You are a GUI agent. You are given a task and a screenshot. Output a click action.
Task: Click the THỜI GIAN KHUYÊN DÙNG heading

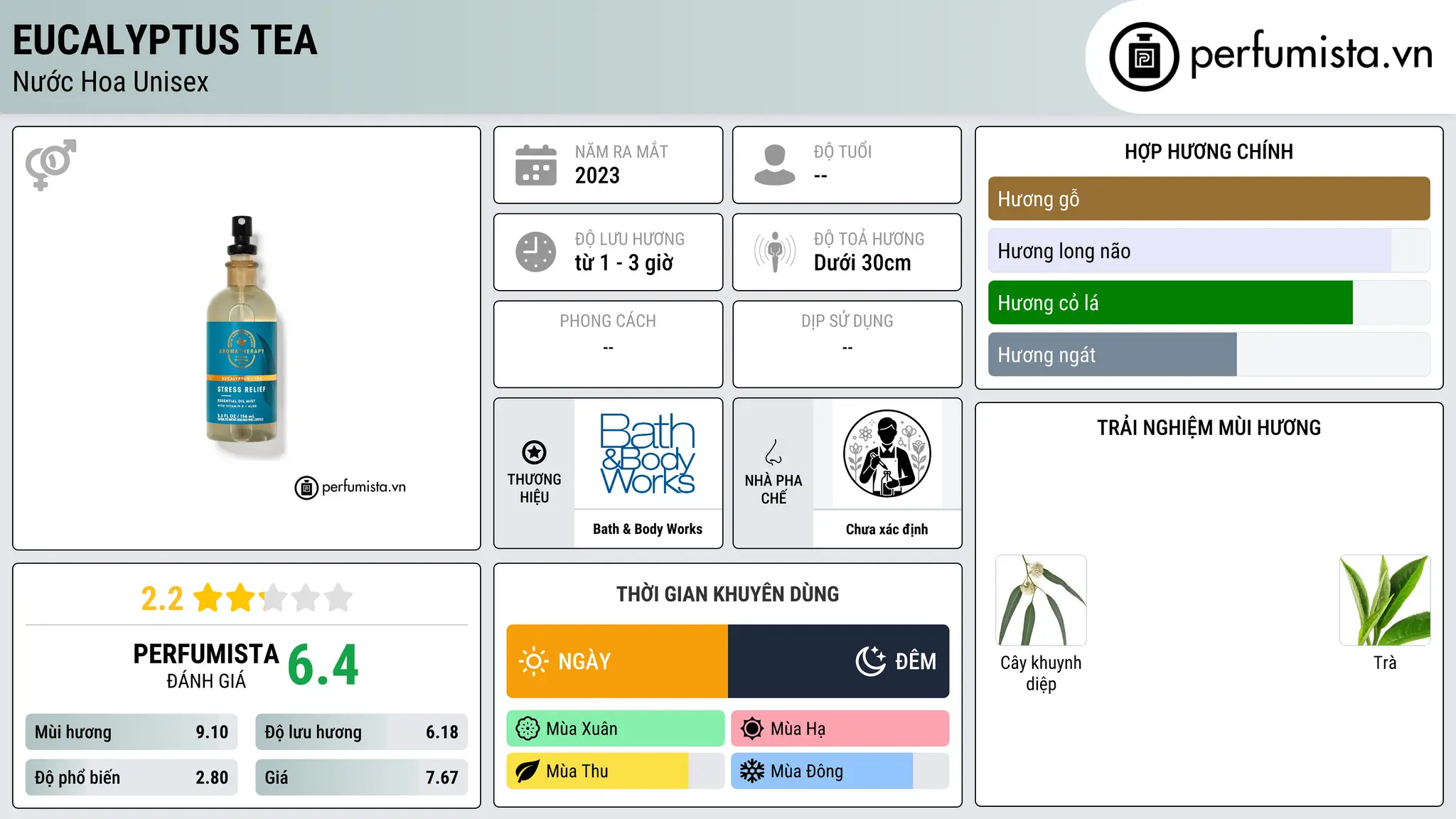727,594
